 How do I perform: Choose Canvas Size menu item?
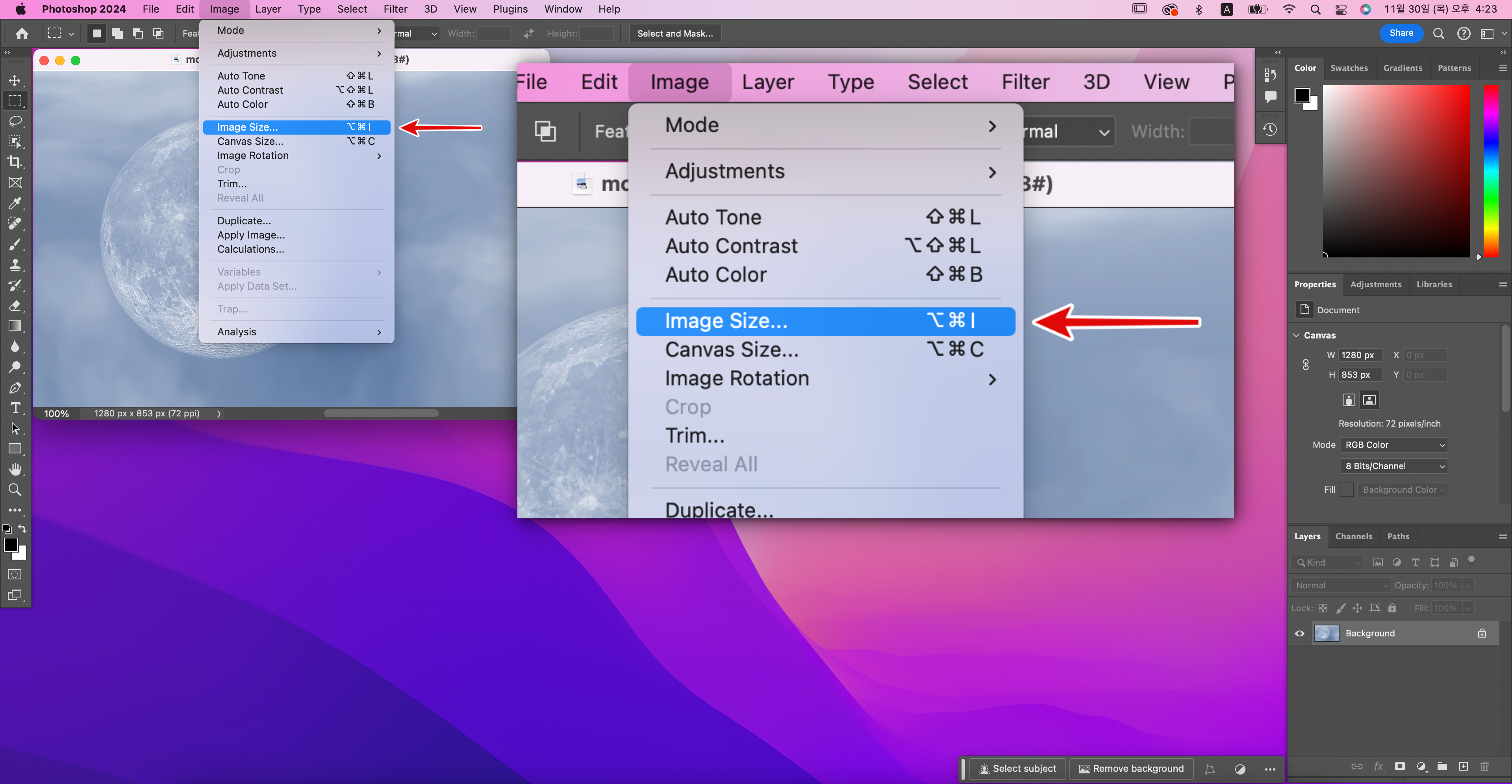297,141
